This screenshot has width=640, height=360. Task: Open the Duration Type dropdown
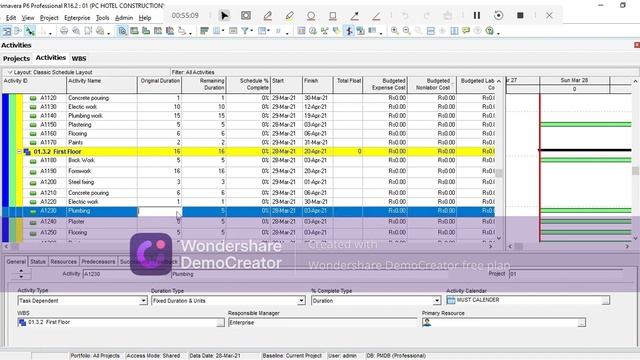(x=301, y=301)
